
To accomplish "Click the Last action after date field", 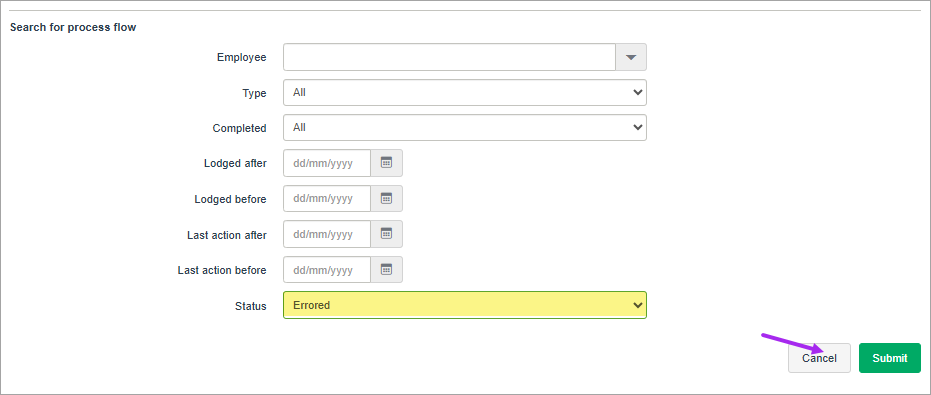I will coord(327,234).
